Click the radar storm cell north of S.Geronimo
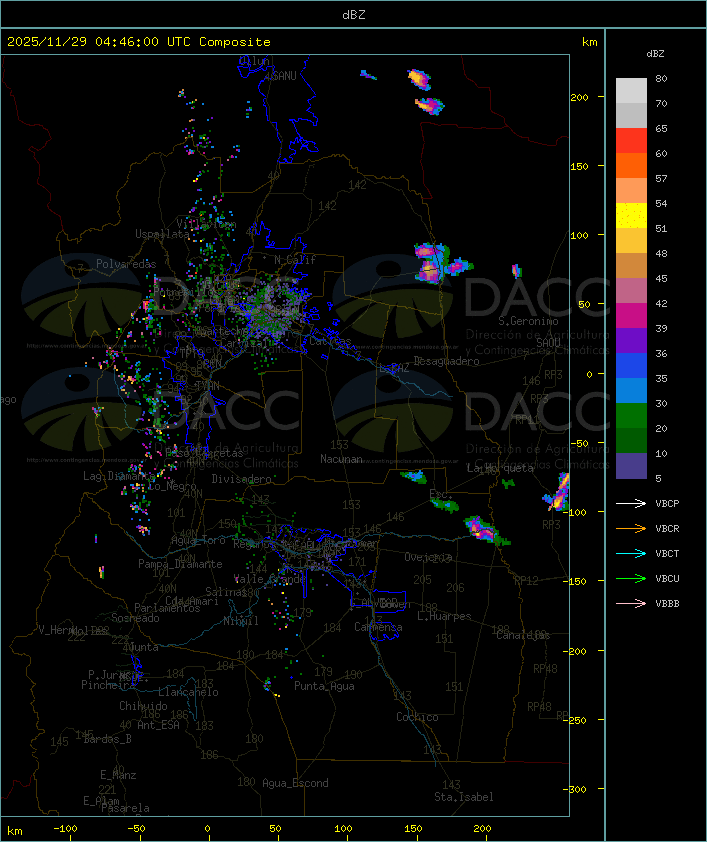Image resolution: width=707 pixels, height=842 pixels. [x=516, y=271]
